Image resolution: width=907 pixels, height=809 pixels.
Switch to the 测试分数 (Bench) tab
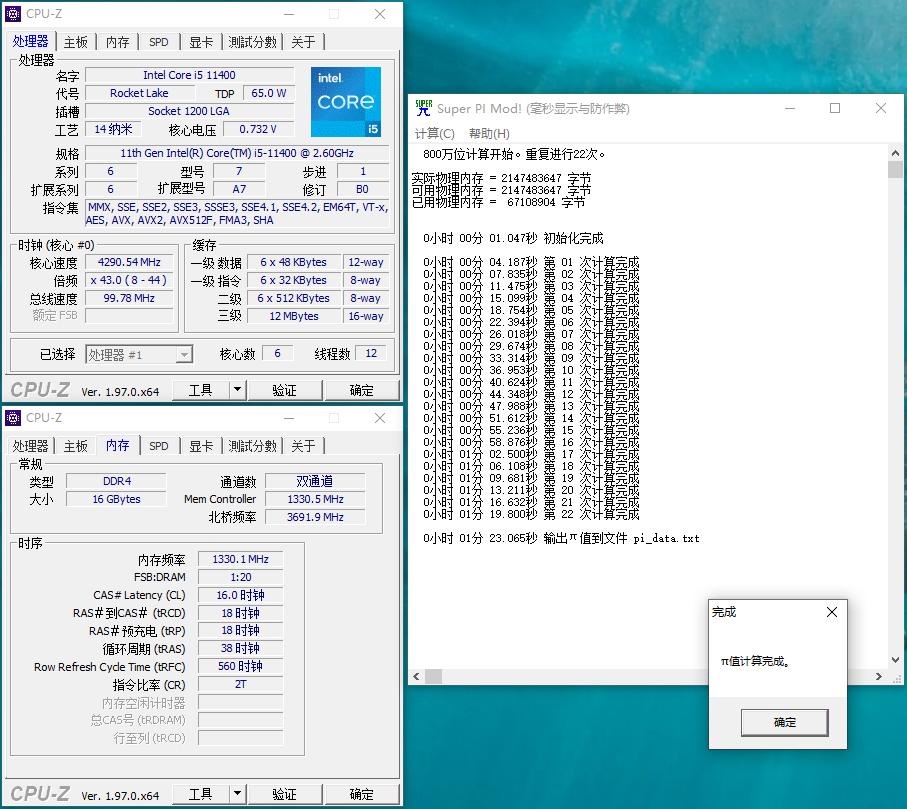251,41
